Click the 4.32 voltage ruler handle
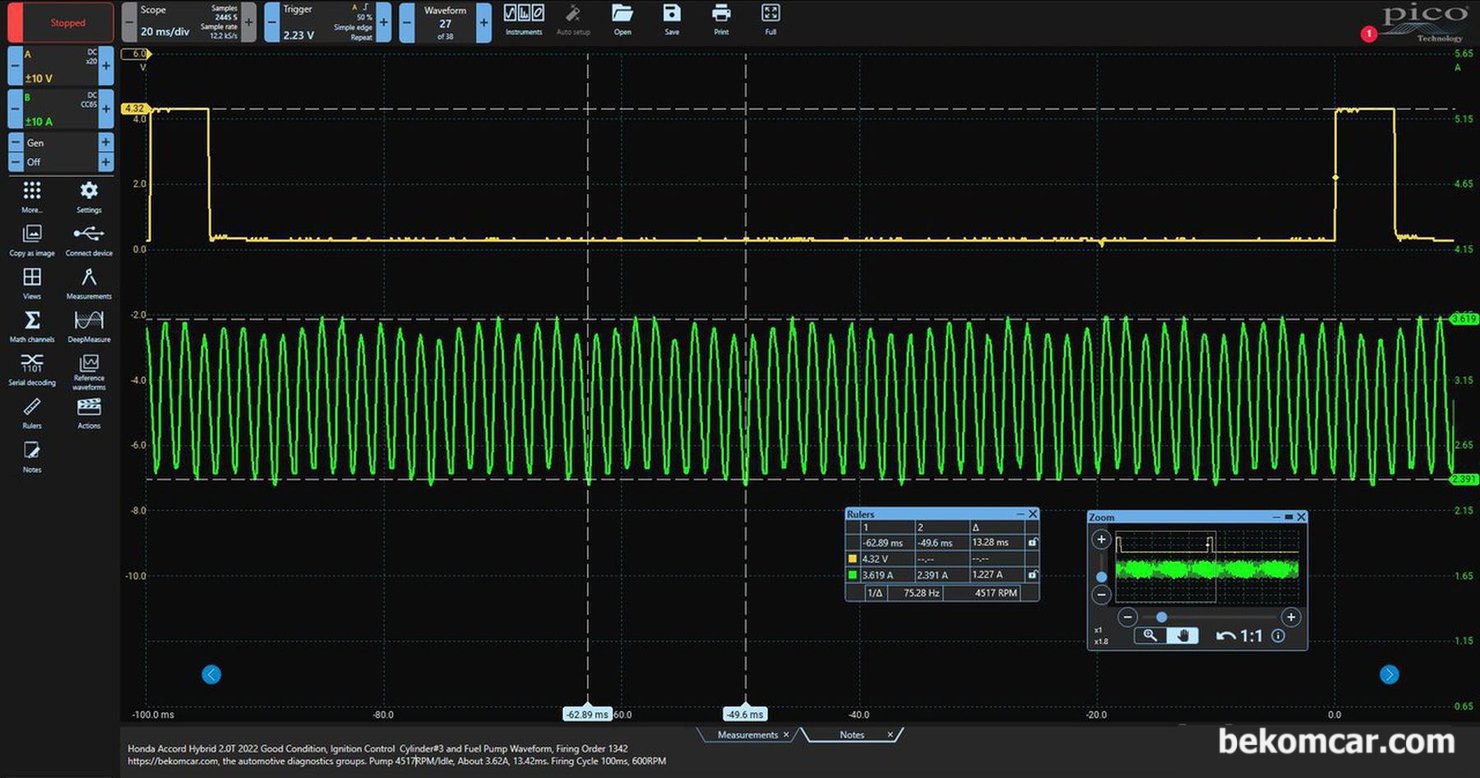This screenshot has width=1480, height=778. pos(133,108)
